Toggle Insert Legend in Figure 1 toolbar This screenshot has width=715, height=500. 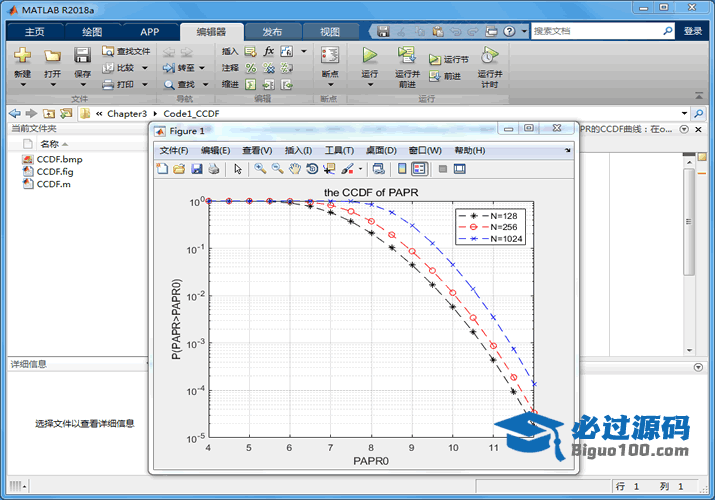coord(419,169)
